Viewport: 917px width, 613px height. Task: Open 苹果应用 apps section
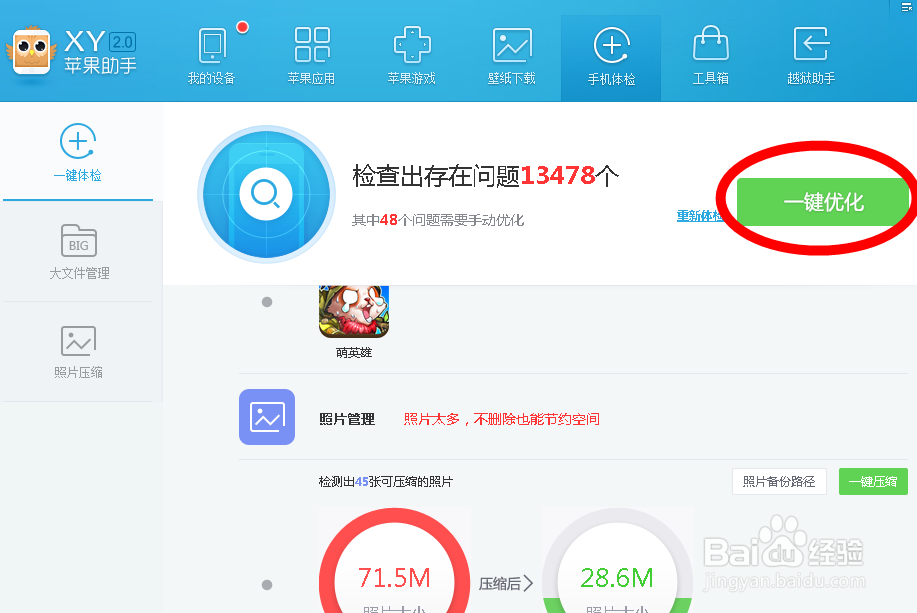tap(312, 56)
